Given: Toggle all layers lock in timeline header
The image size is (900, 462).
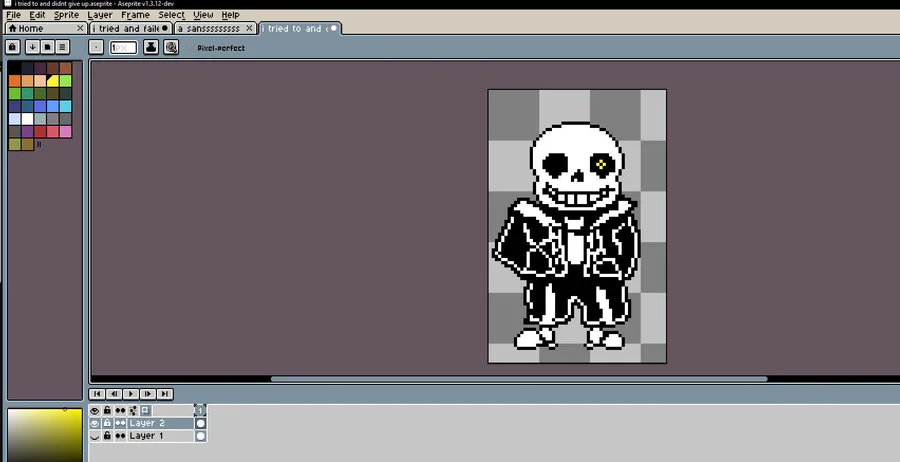Looking at the screenshot, I should click(x=107, y=410).
